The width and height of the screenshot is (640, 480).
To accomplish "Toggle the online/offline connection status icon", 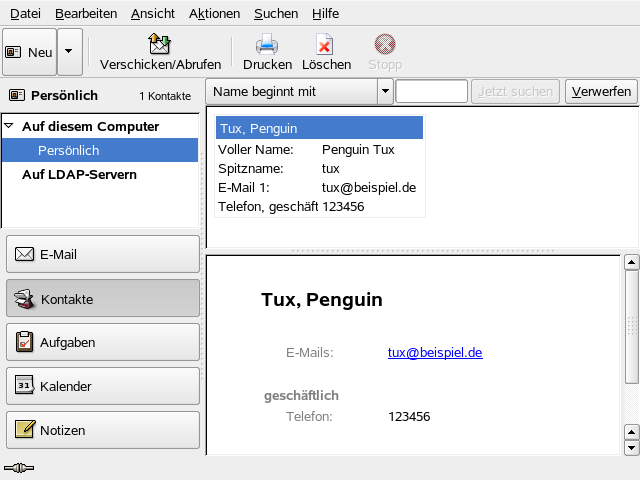I will coord(18,468).
